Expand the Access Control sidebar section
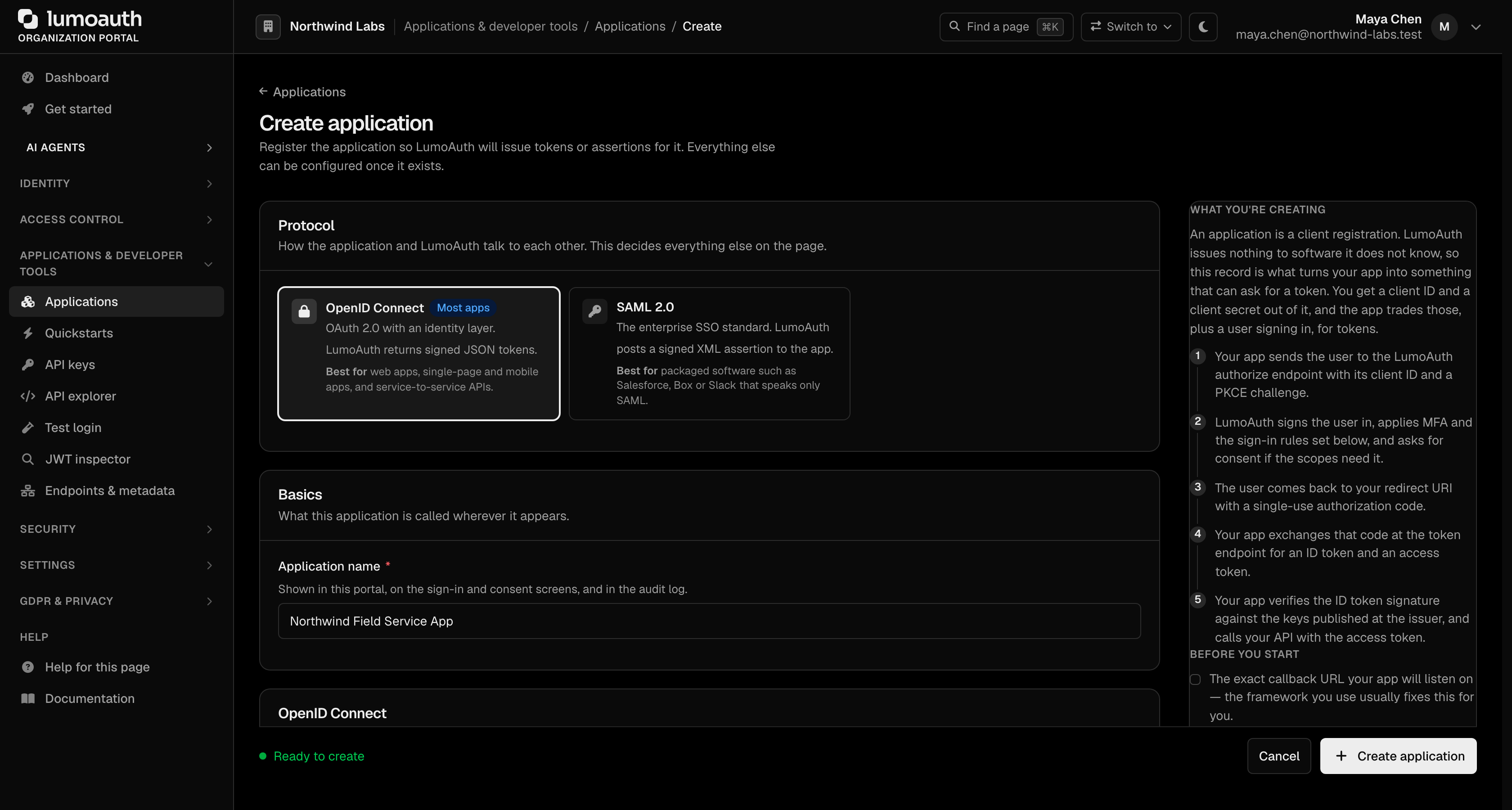 coord(116,220)
